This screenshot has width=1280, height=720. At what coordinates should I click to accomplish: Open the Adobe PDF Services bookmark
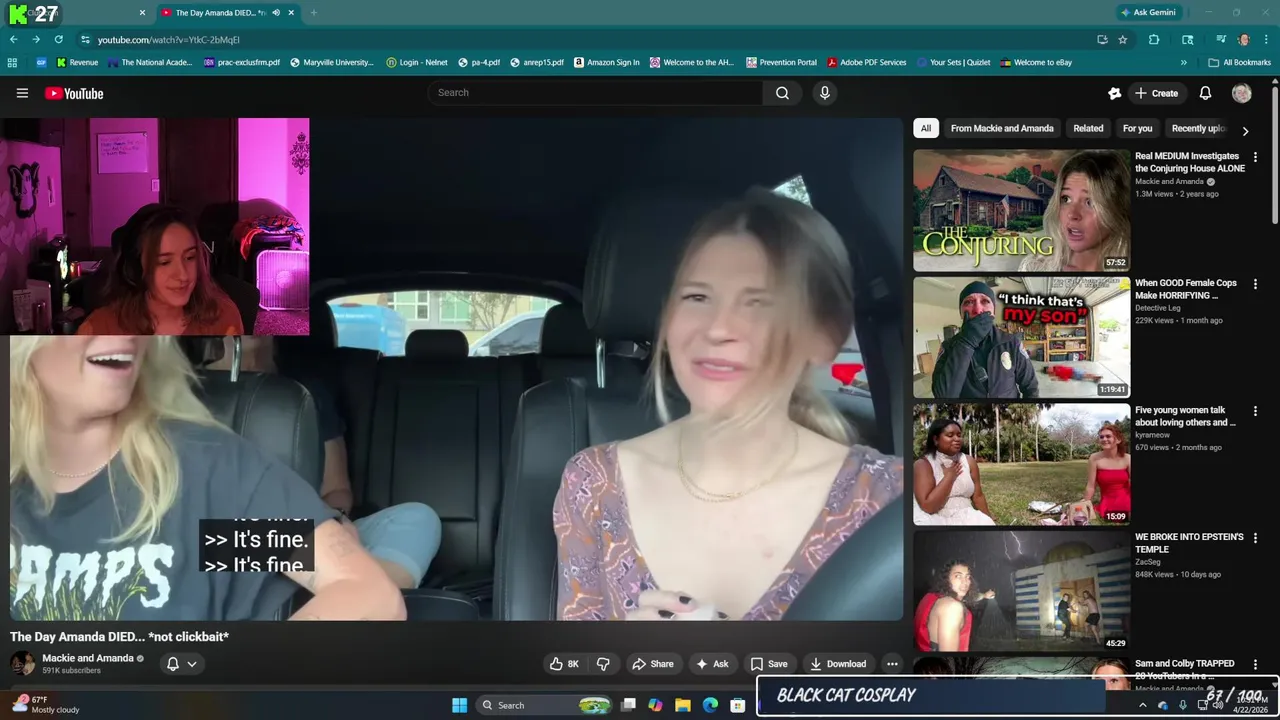[866, 62]
